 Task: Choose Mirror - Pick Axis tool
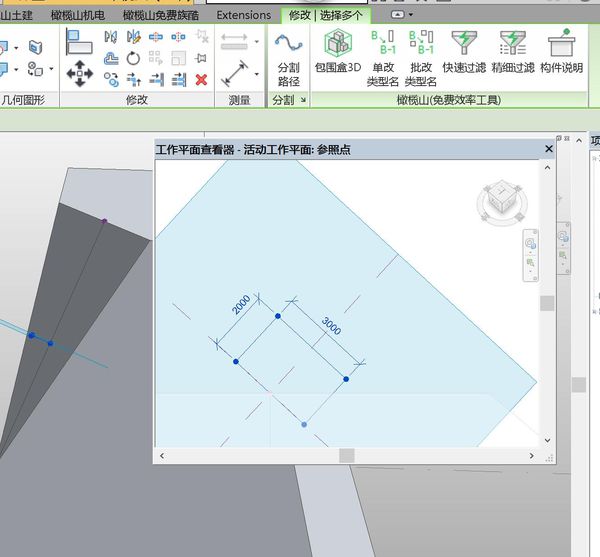pos(111,37)
